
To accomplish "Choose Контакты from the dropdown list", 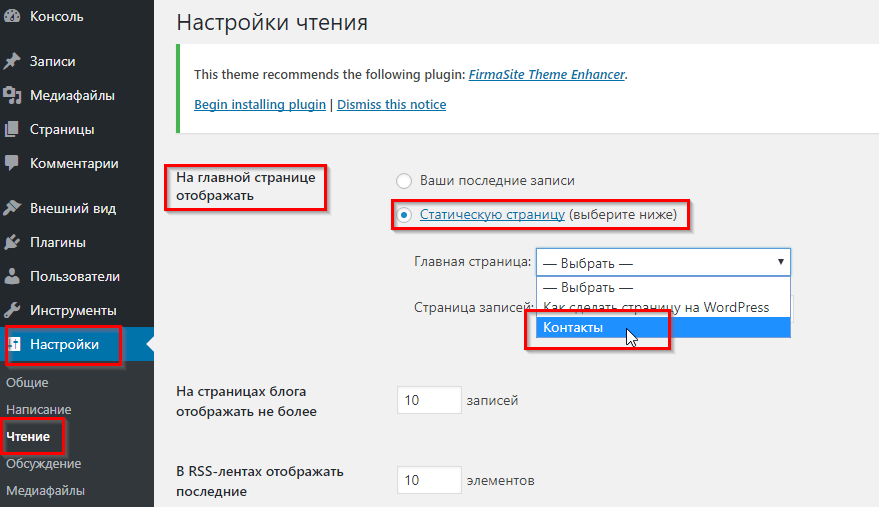I will [573, 328].
